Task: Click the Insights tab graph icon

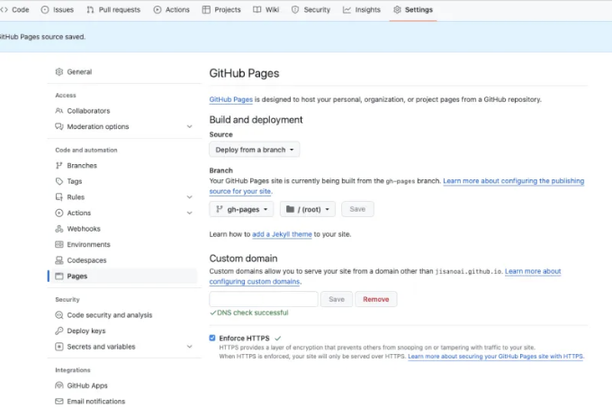Action: pyautogui.click(x=347, y=10)
